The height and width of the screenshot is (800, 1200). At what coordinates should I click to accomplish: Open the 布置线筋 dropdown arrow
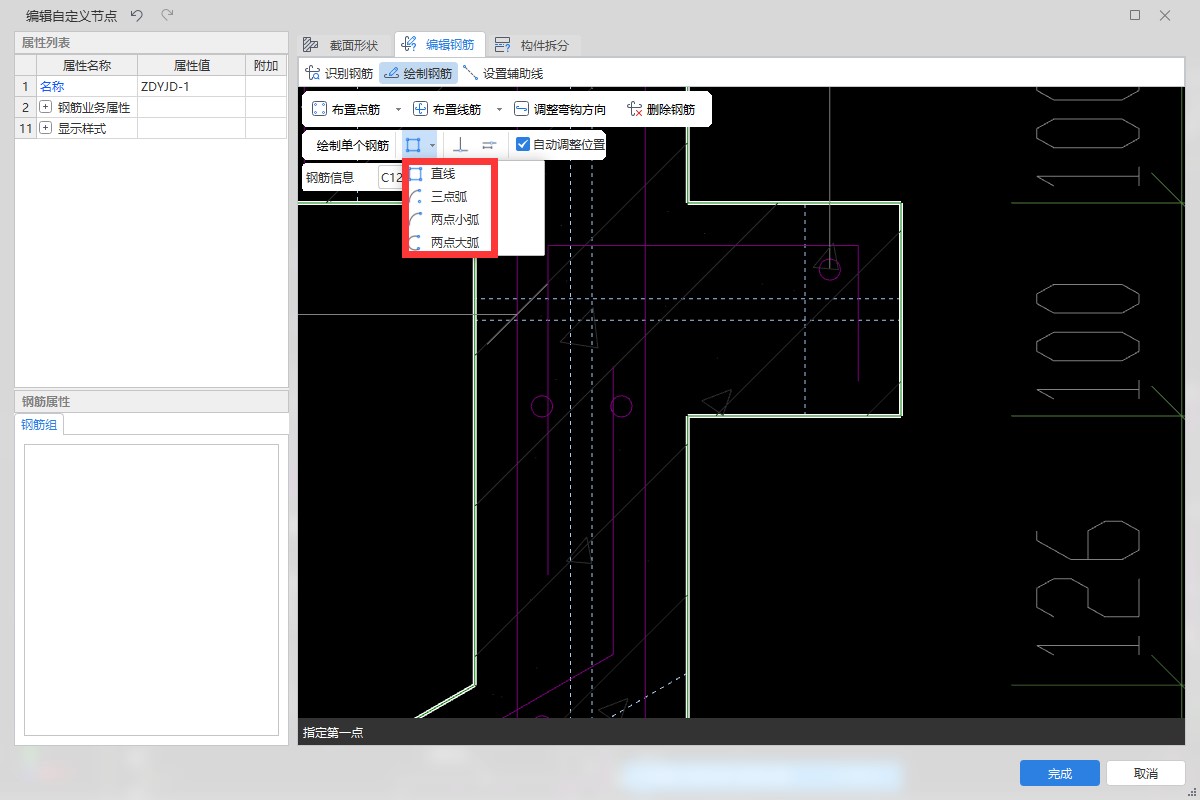point(499,109)
